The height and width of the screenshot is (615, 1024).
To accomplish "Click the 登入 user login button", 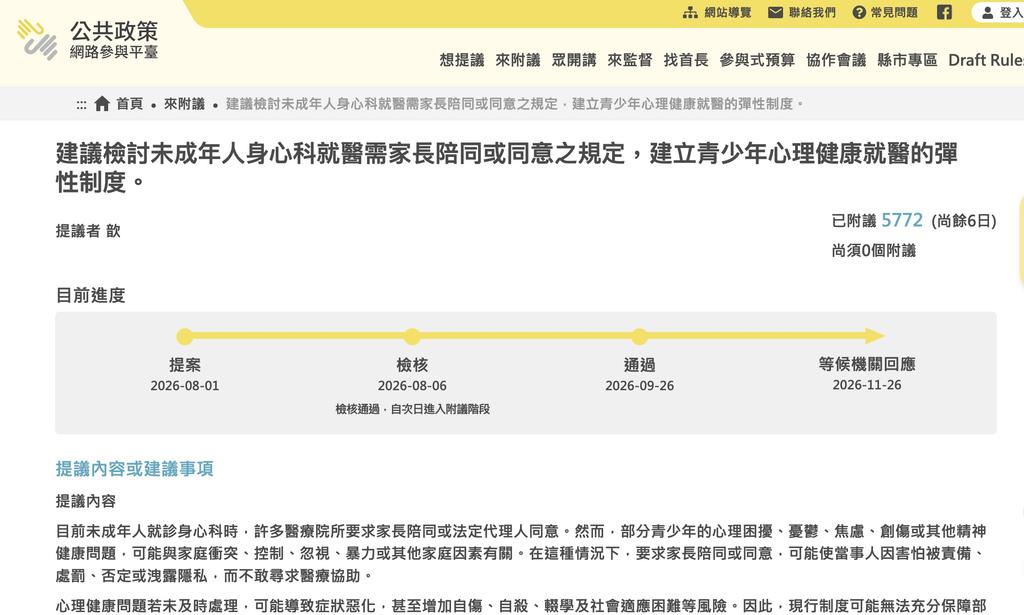I will 1001,12.
